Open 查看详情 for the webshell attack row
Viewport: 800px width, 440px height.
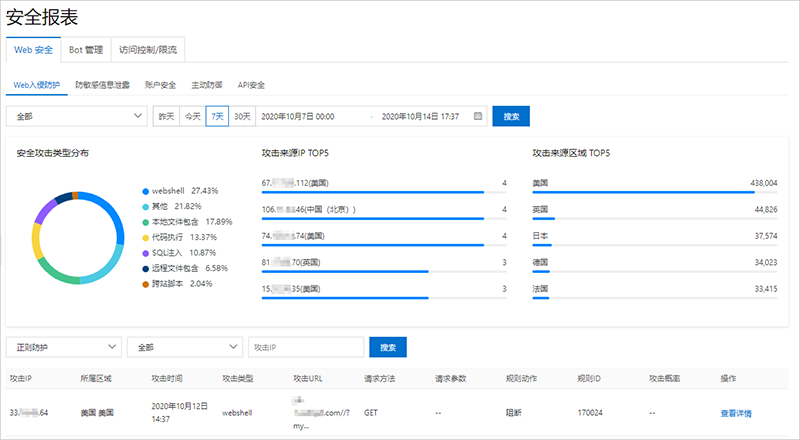[736, 413]
